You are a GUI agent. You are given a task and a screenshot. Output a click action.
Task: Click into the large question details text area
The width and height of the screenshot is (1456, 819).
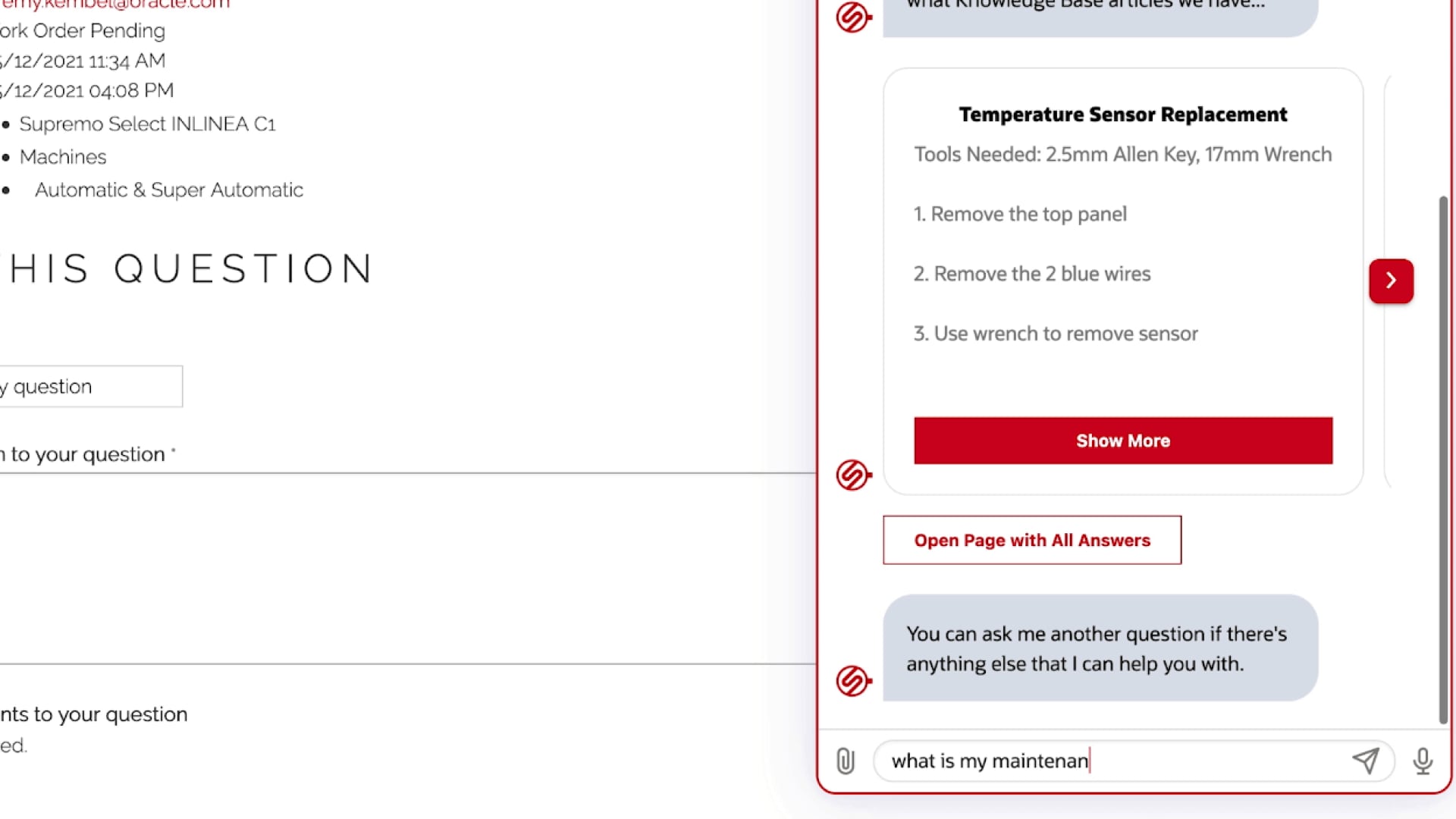coord(402,569)
